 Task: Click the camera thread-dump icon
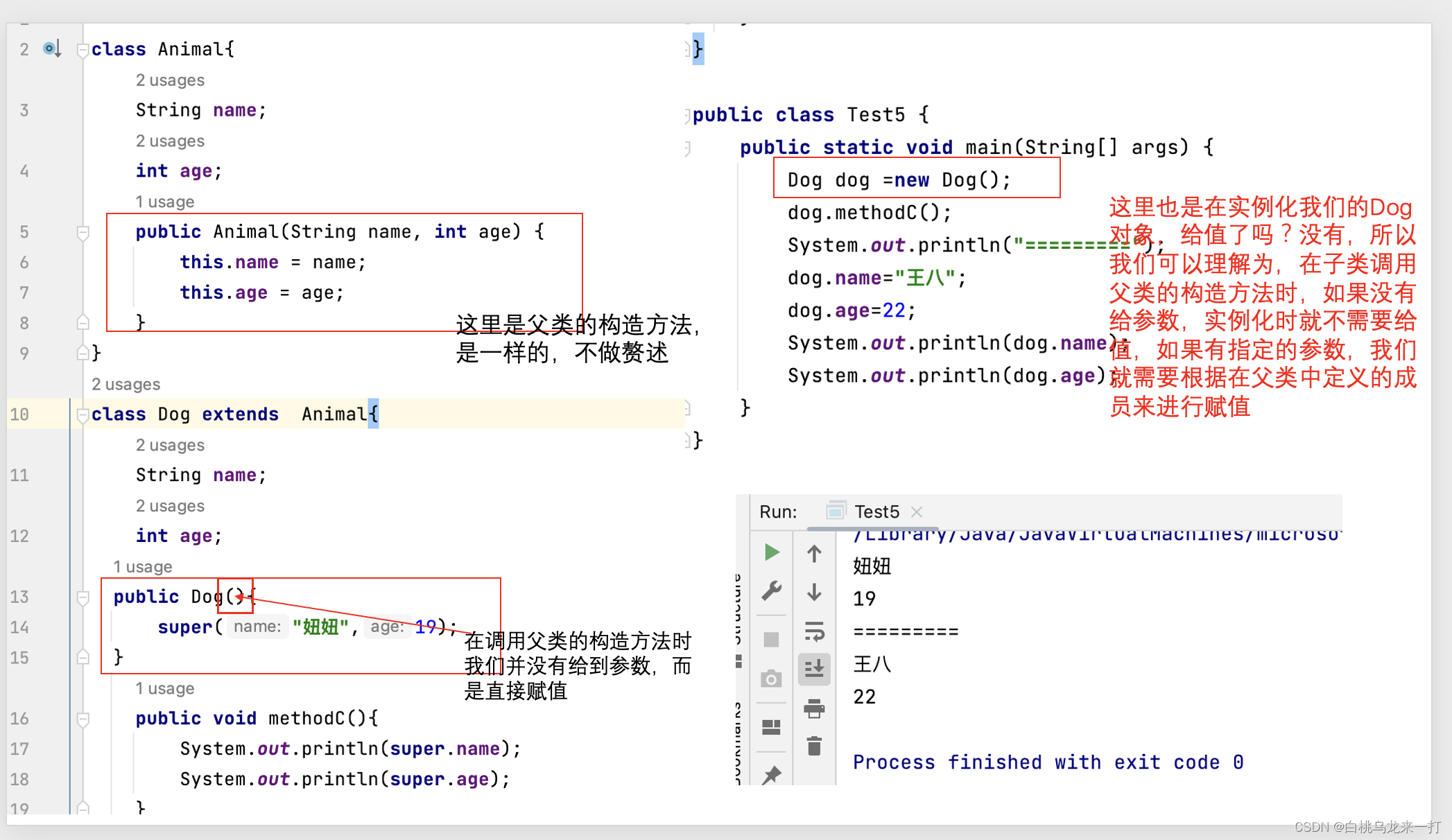tap(771, 679)
